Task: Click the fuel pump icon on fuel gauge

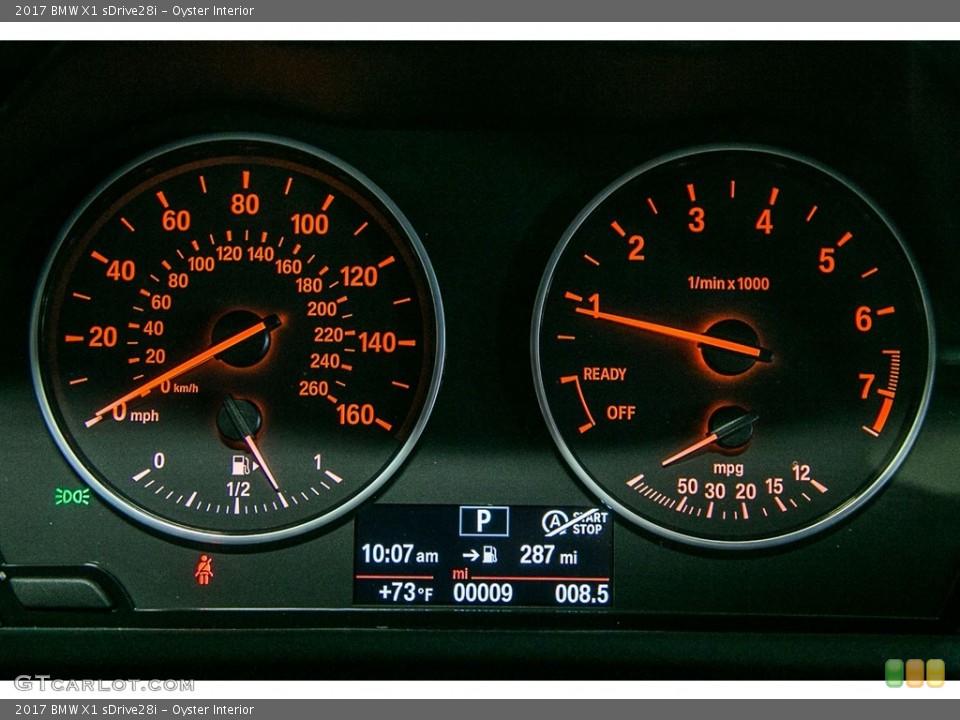Action: (241, 465)
